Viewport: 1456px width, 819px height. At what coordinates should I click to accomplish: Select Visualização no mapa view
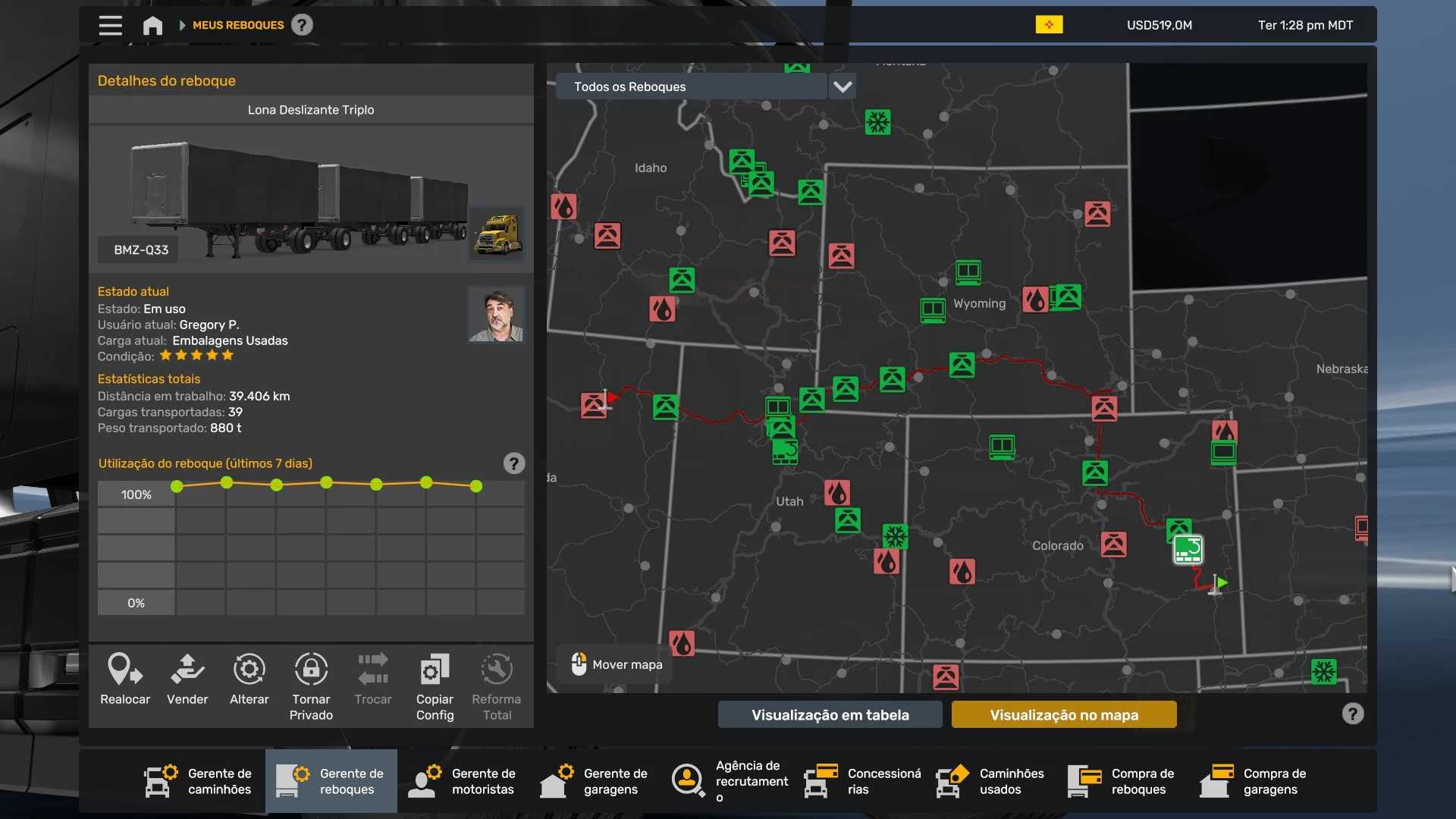1064,714
